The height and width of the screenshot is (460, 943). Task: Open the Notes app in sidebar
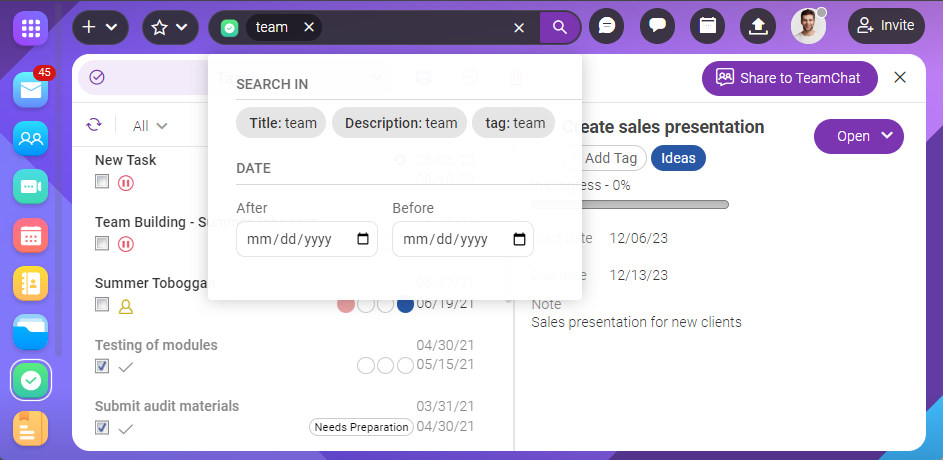tap(30, 428)
